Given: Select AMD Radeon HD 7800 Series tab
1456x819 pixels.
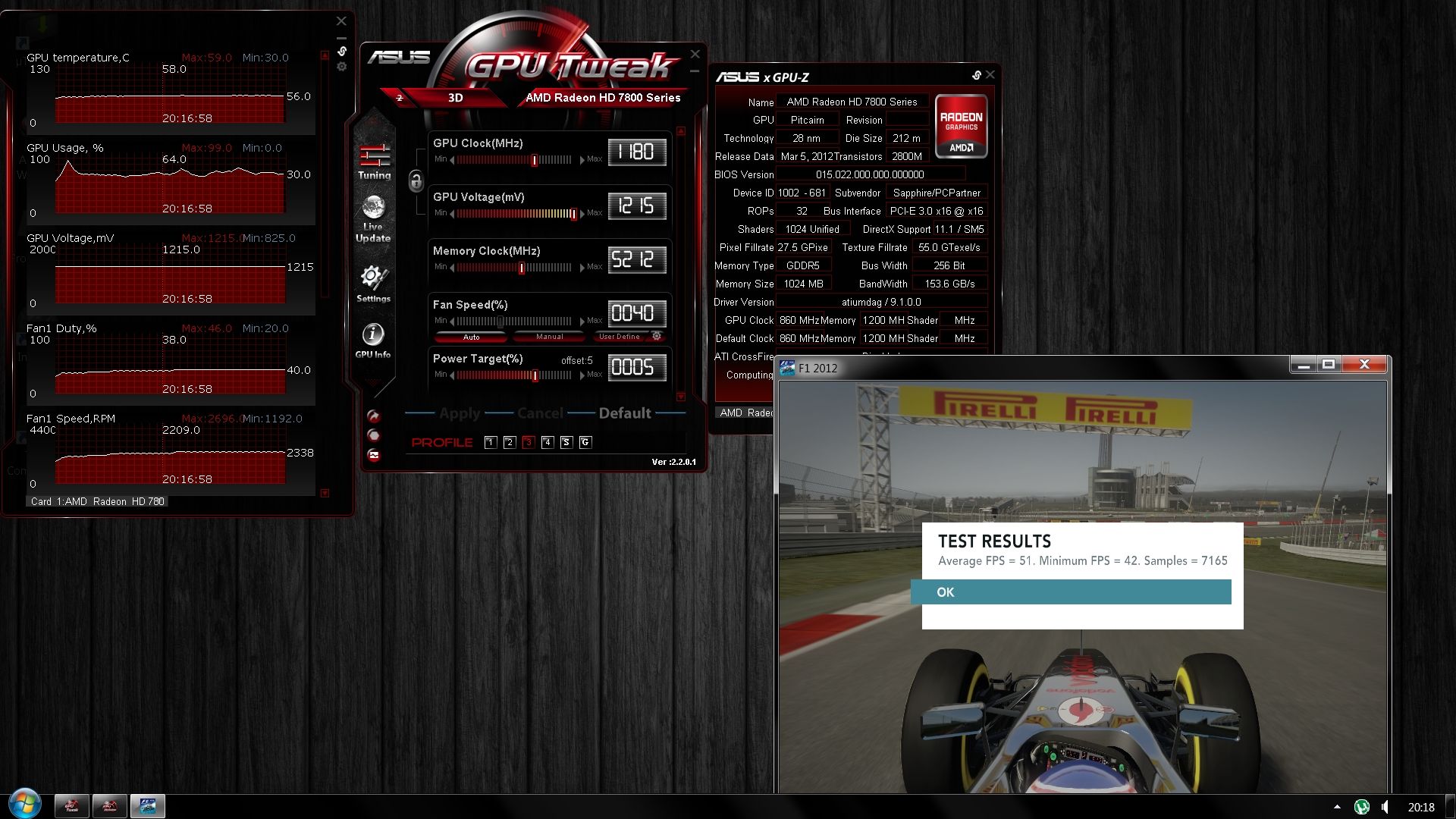Looking at the screenshot, I should 603,98.
